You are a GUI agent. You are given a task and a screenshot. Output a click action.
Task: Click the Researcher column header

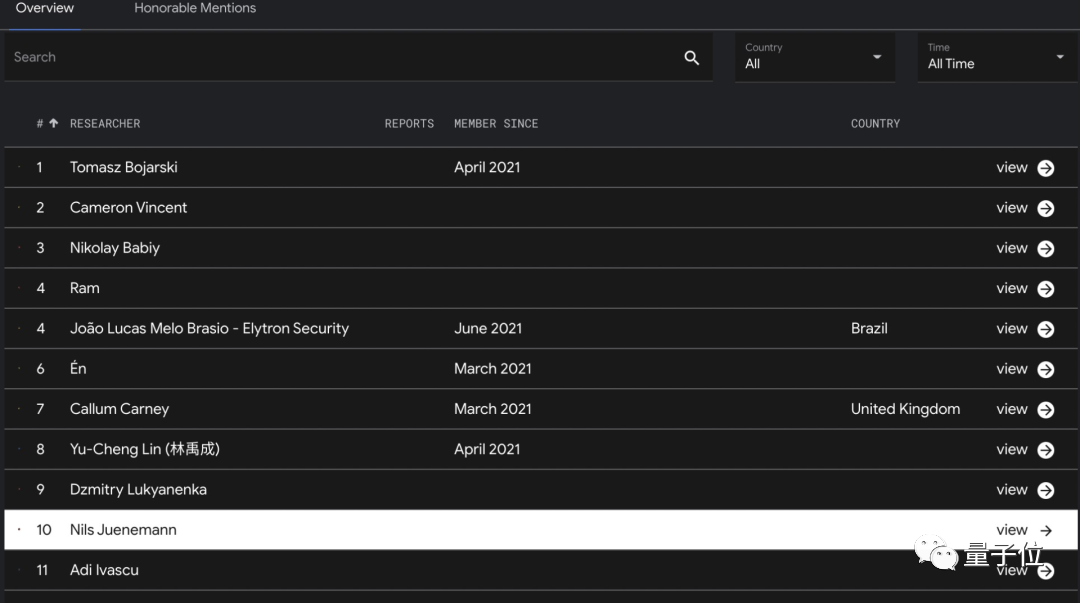105,124
